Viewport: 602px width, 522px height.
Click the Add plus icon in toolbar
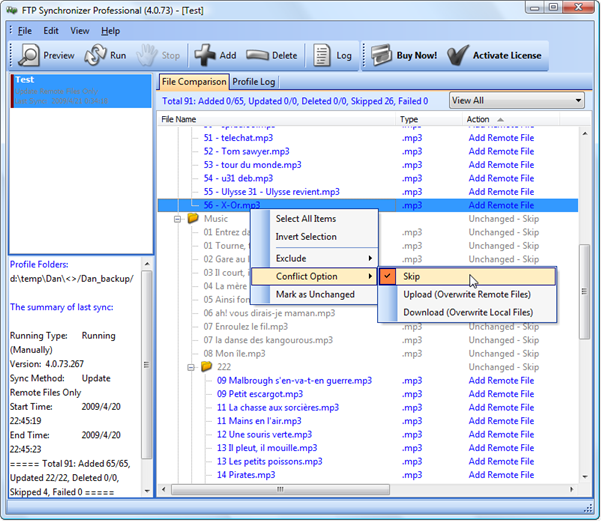pyautogui.click(x=203, y=55)
